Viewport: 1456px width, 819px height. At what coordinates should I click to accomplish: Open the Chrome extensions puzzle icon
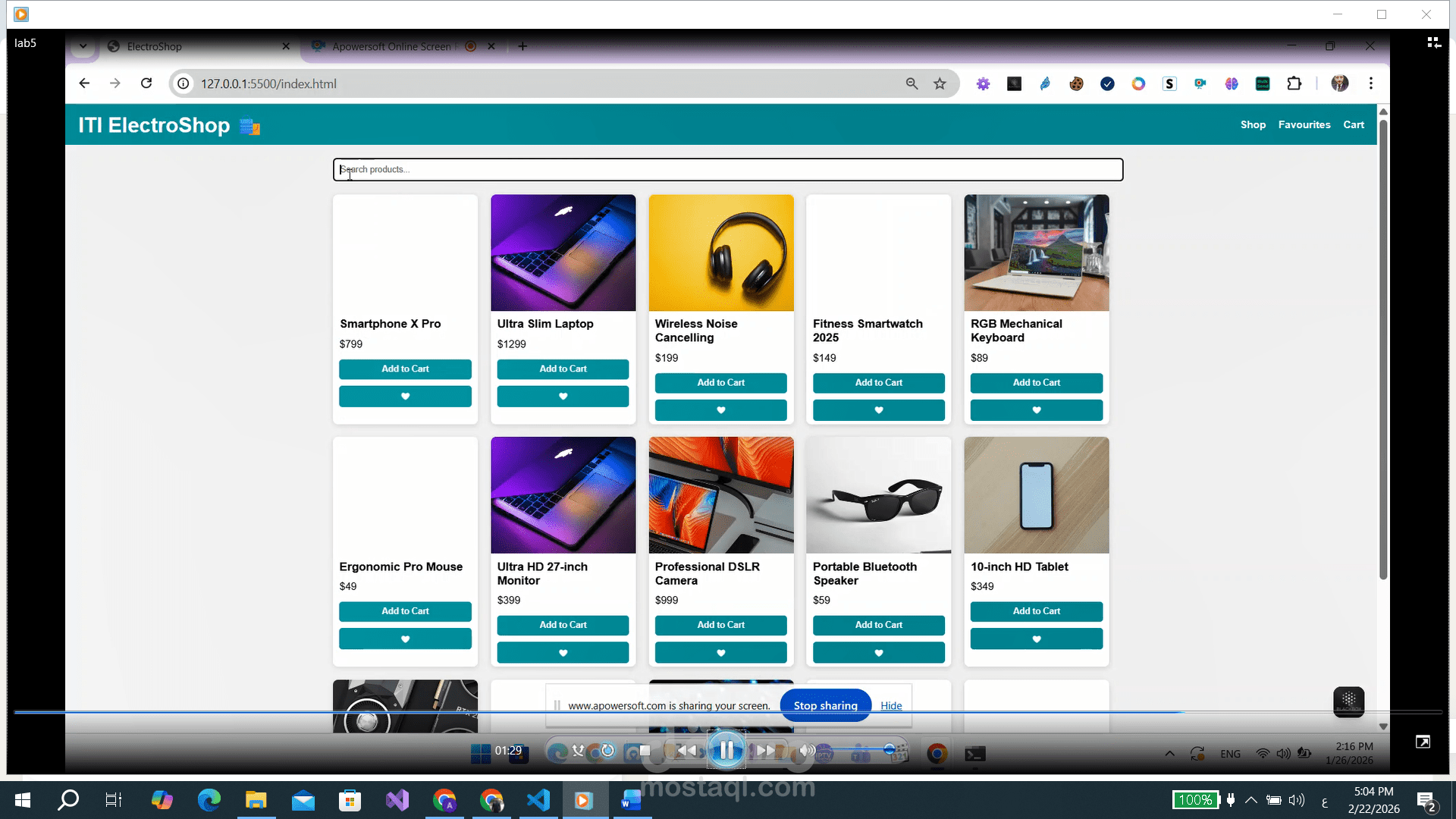[1294, 83]
